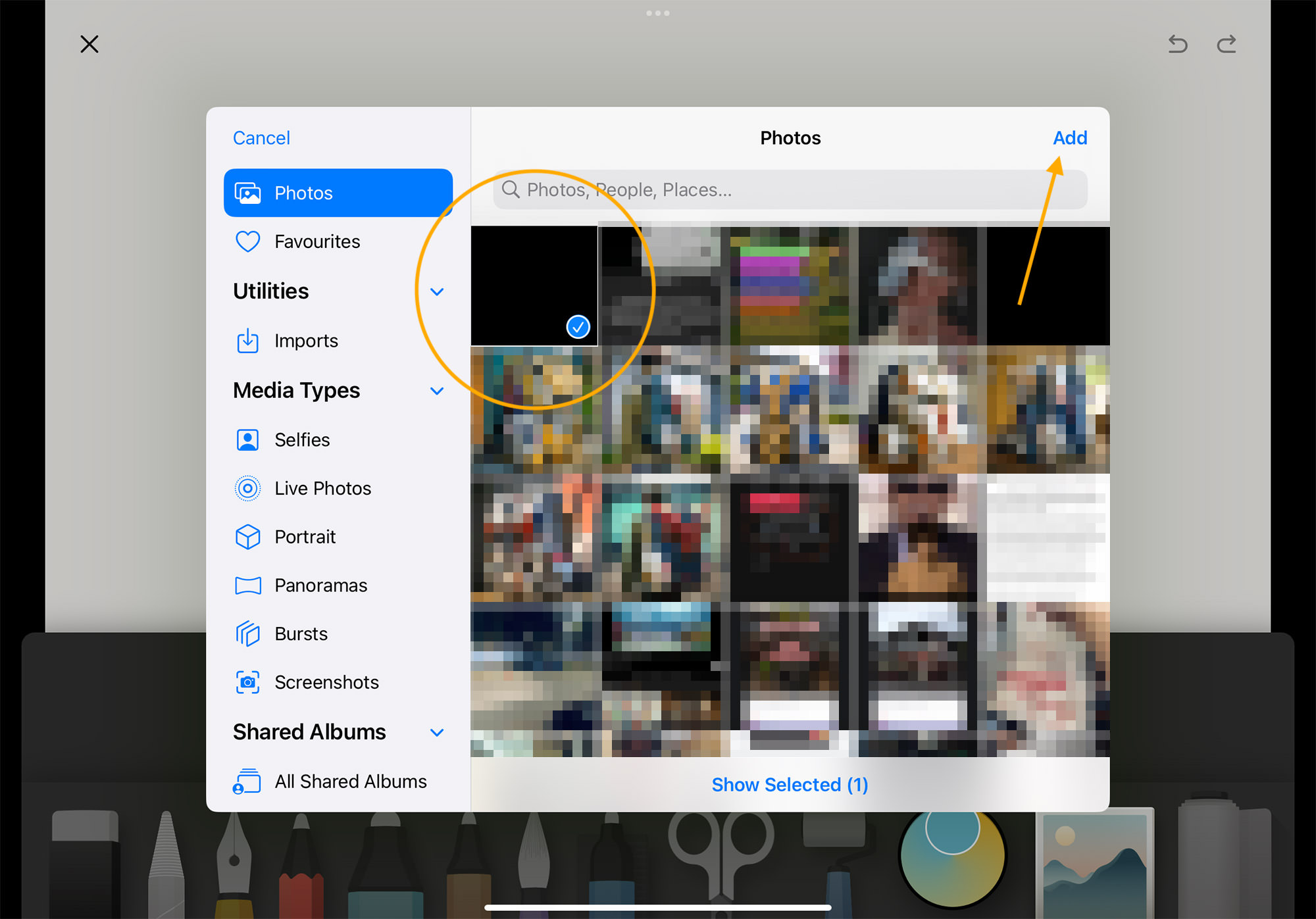Image resolution: width=1316 pixels, height=919 pixels.
Task: Pick the teal-tipped marker tool
Action: pyautogui.click(x=386, y=866)
